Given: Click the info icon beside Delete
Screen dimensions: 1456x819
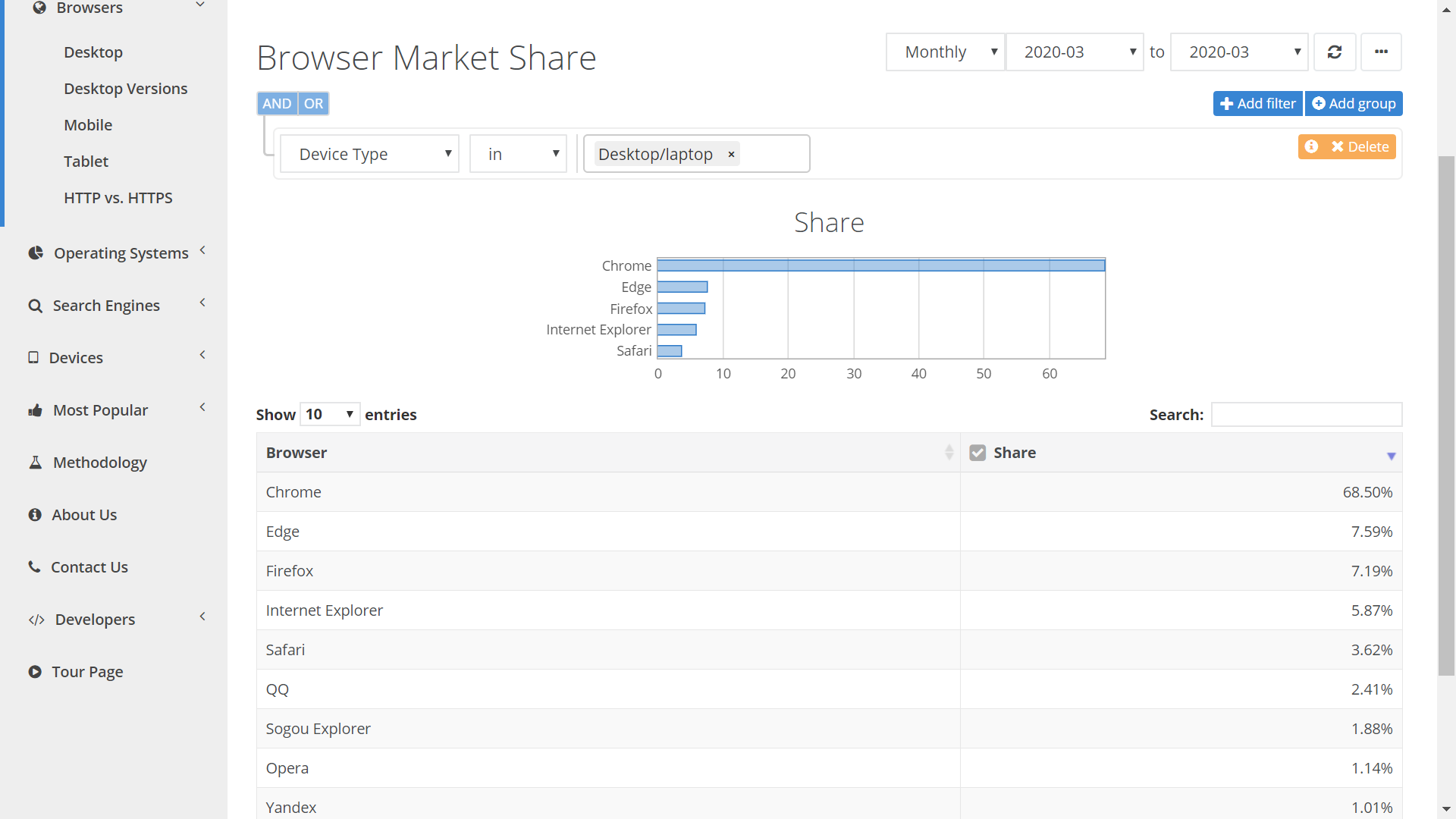Looking at the screenshot, I should tap(1311, 146).
